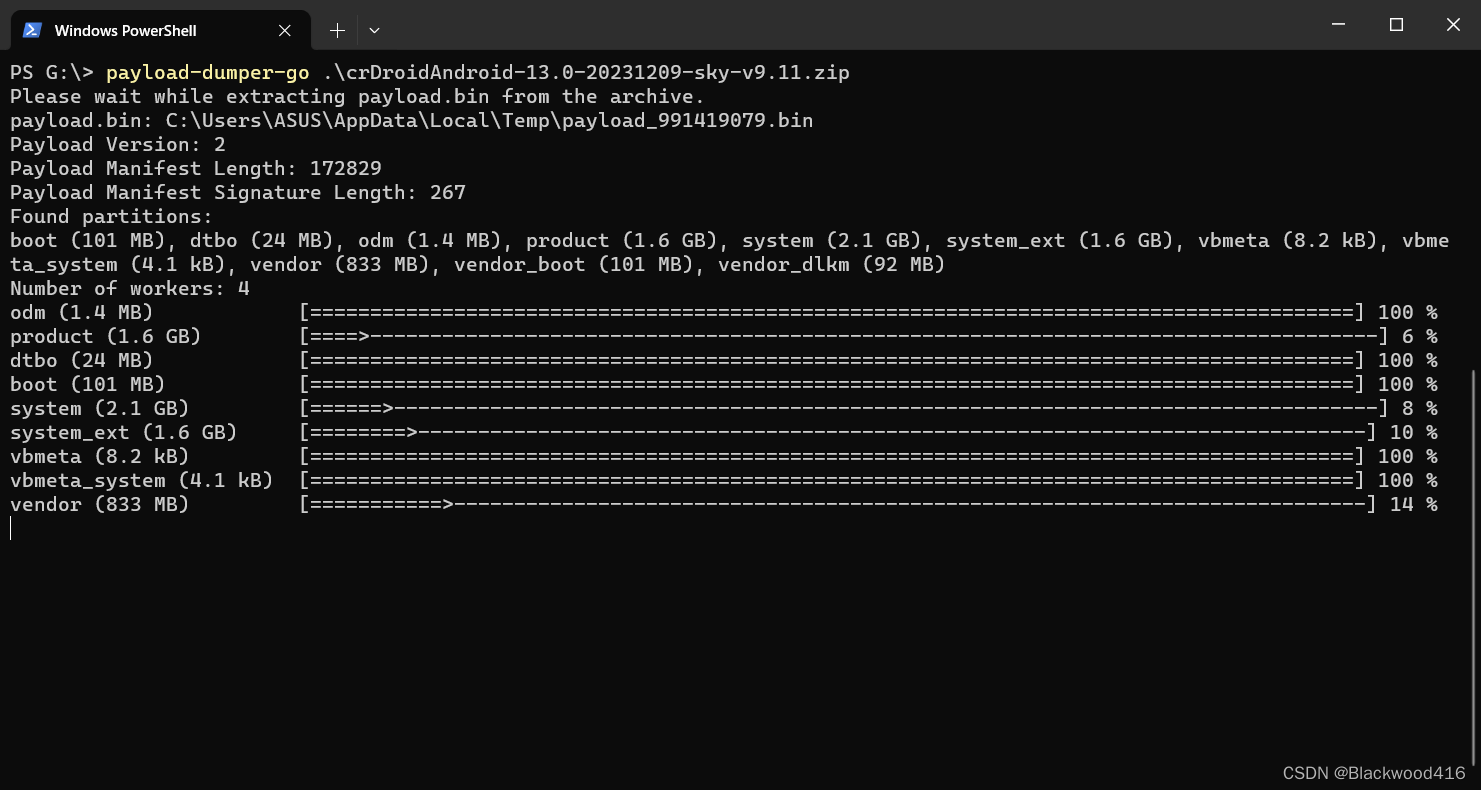Click the blinking cursor in the terminal
Viewport: 1481px width, 790px height.
tap(11, 528)
